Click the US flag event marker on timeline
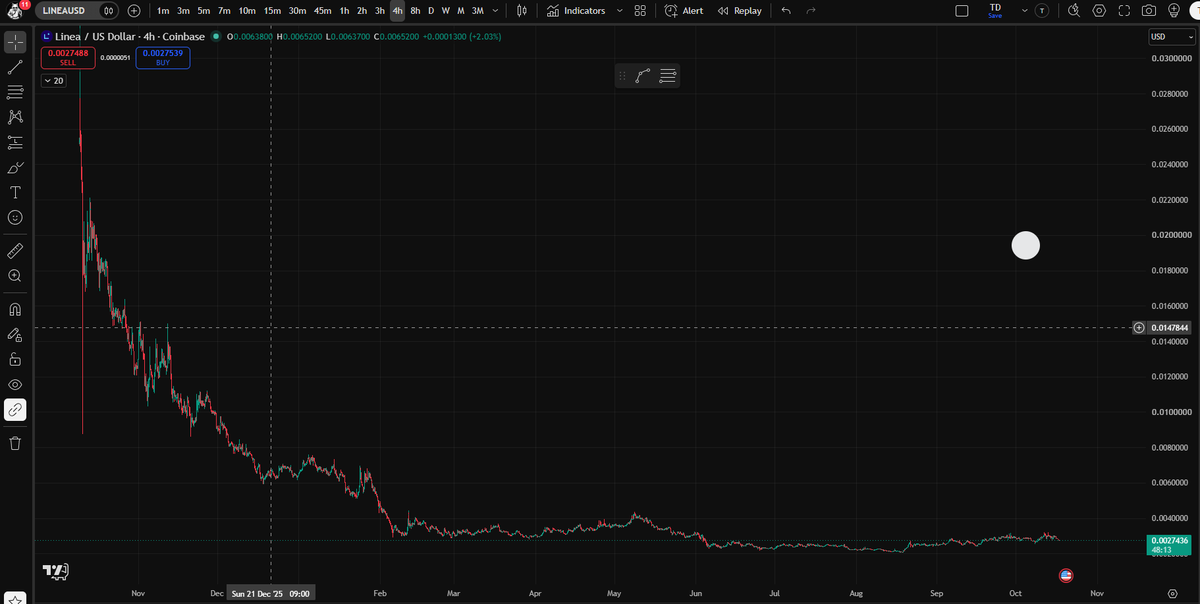Image resolution: width=1200 pixels, height=604 pixels. 1066,575
